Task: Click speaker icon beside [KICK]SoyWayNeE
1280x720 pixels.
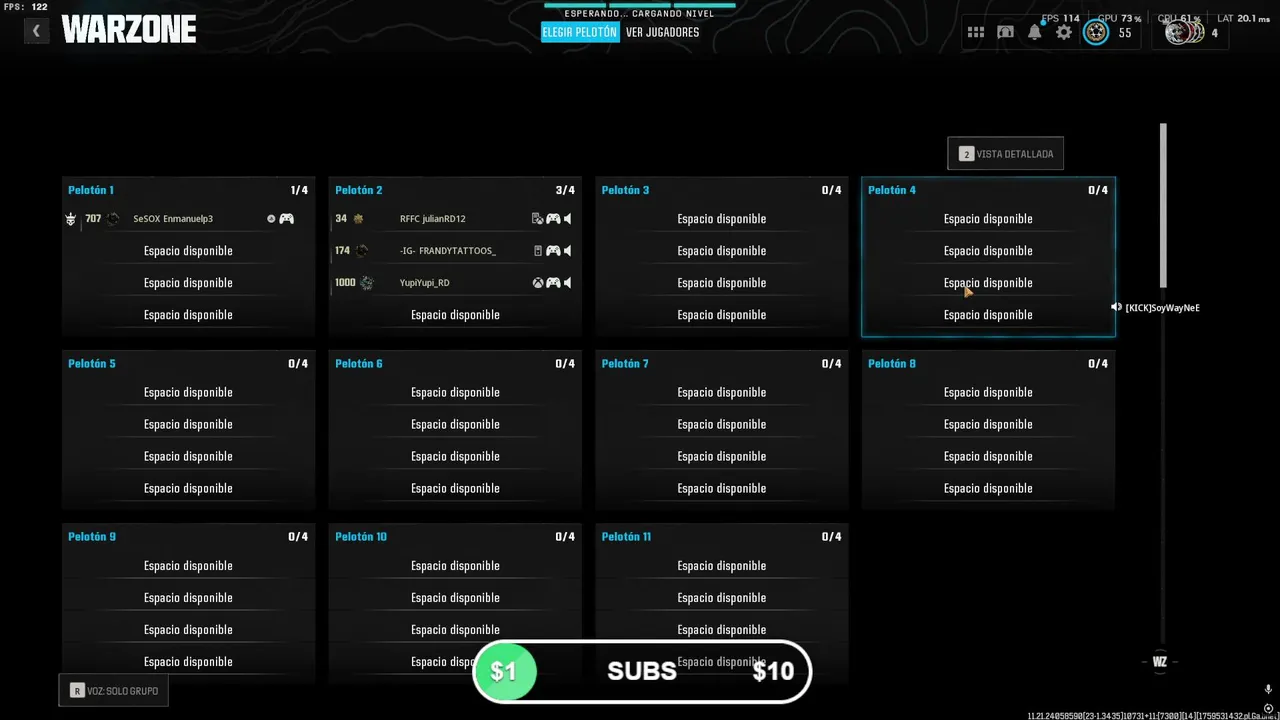Action: (1116, 307)
